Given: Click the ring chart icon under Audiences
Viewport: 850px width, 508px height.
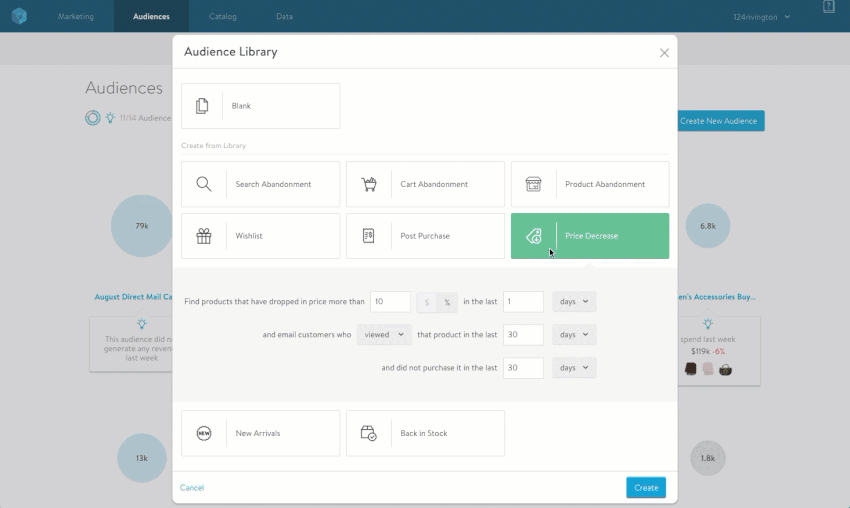Looking at the screenshot, I should pyautogui.click(x=93, y=118).
